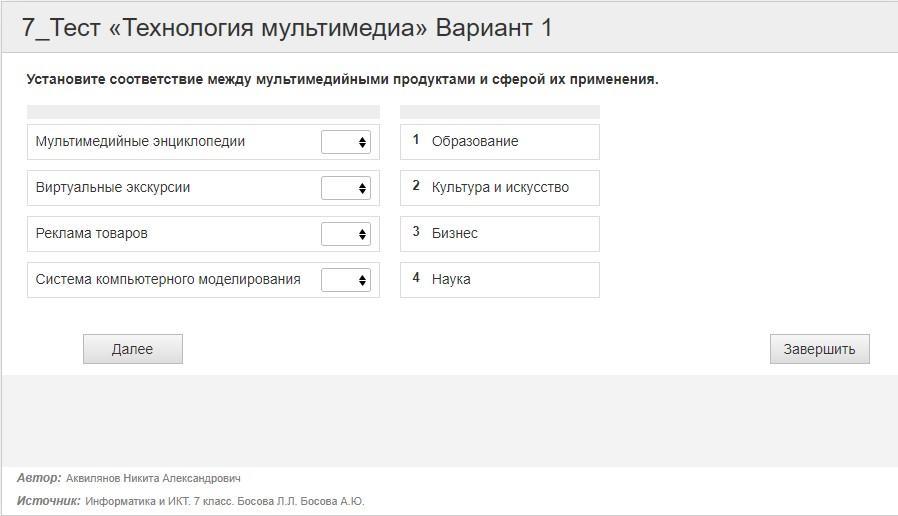Click the Мультимедийные энциклопедии label text
This screenshot has height=516, width=898.
click(140, 142)
